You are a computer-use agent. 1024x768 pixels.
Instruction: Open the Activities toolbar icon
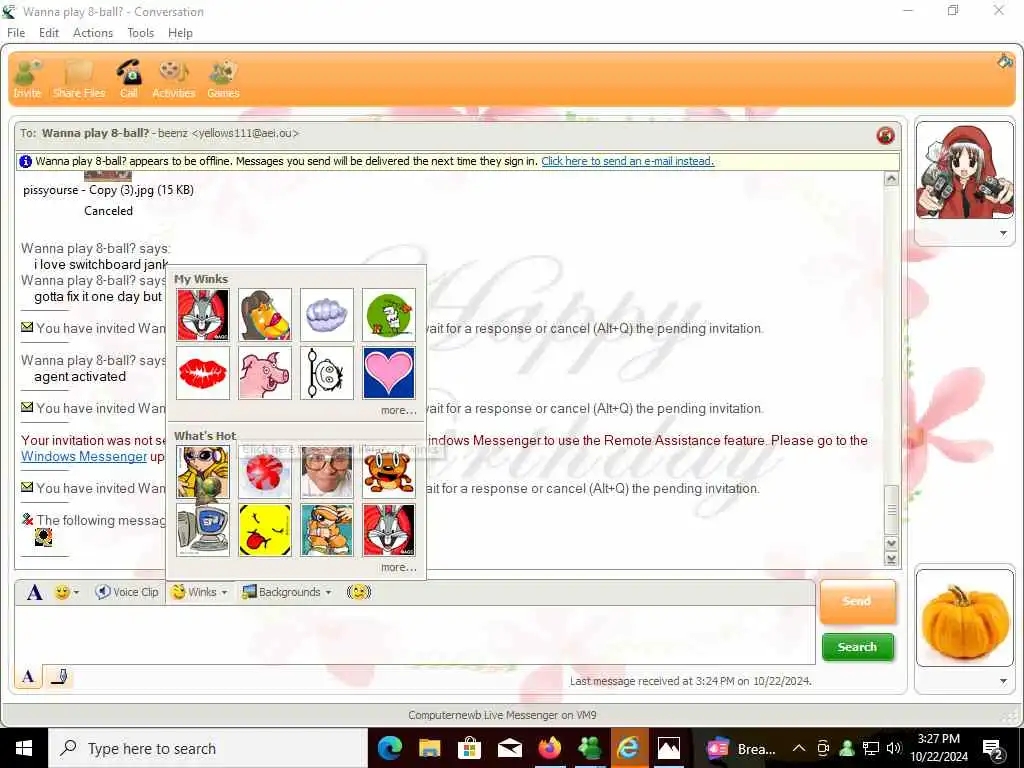[174, 79]
